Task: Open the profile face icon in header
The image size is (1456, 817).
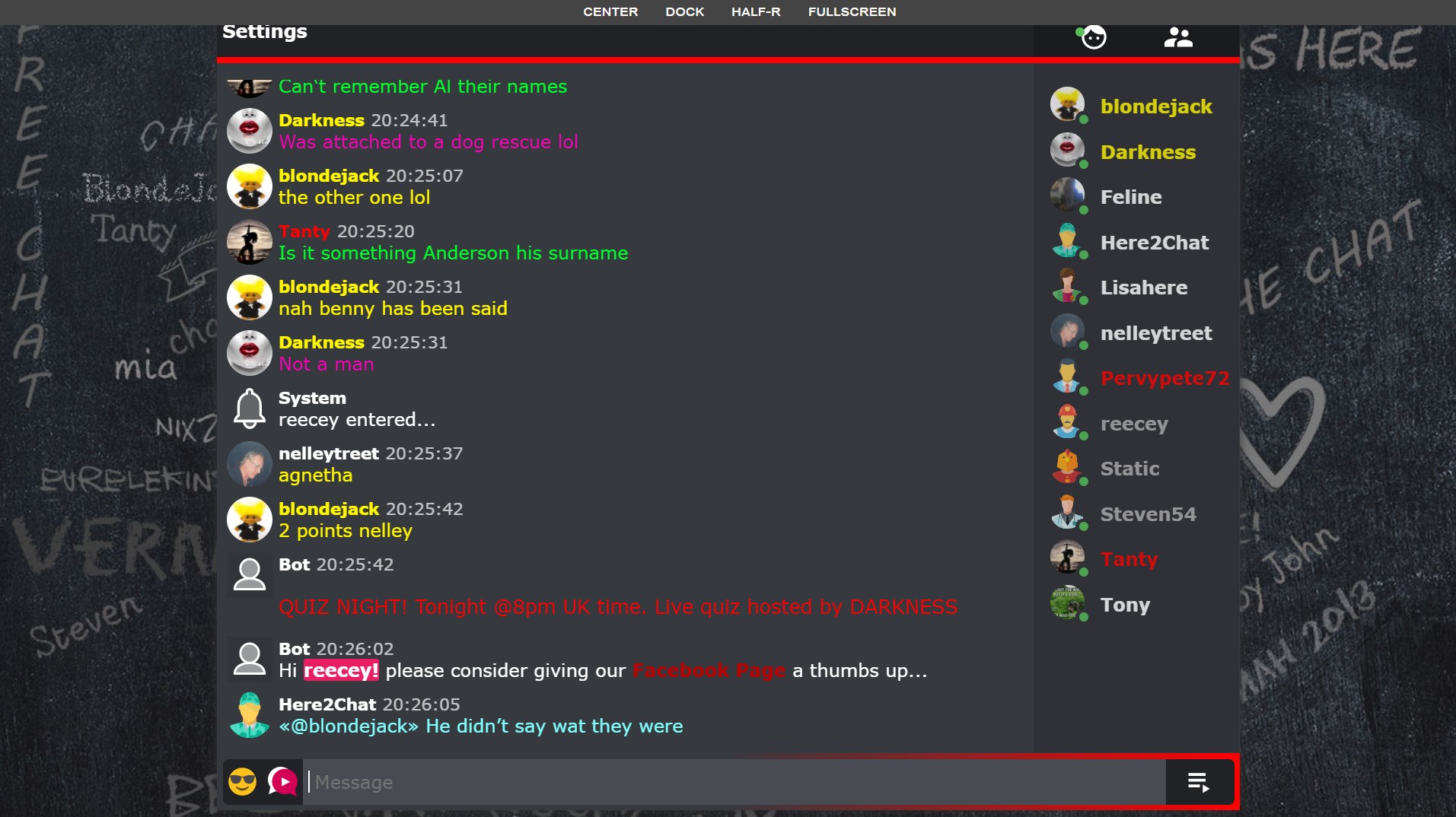Action: click(1093, 37)
